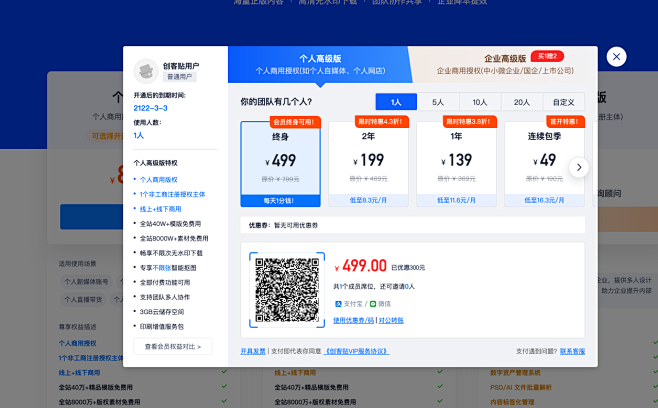This screenshot has width=658, height=408.
Task: Select 1人 team size
Action: [396, 102]
